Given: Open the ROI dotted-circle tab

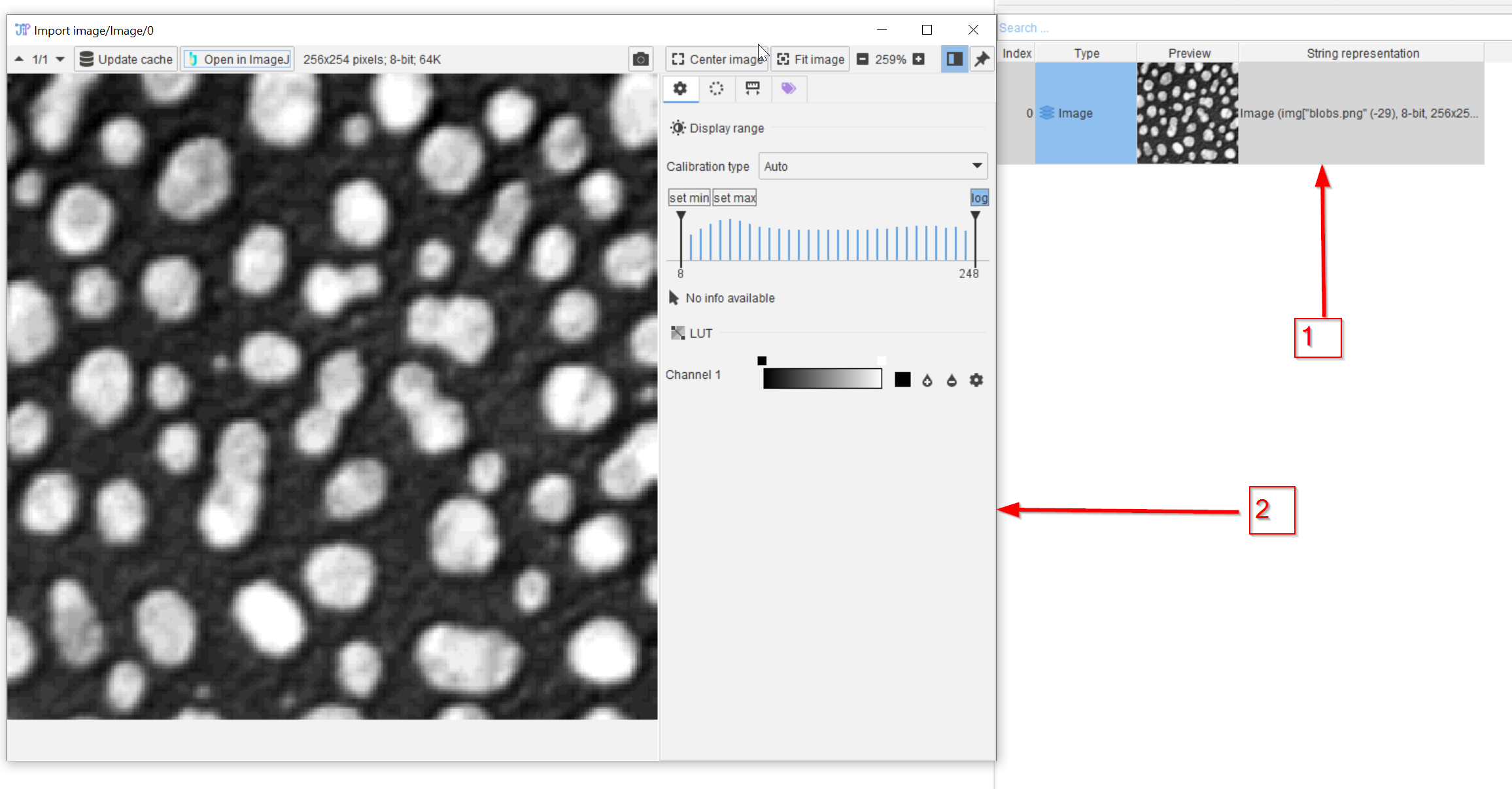Looking at the screenshot, I should coord(717,88).
